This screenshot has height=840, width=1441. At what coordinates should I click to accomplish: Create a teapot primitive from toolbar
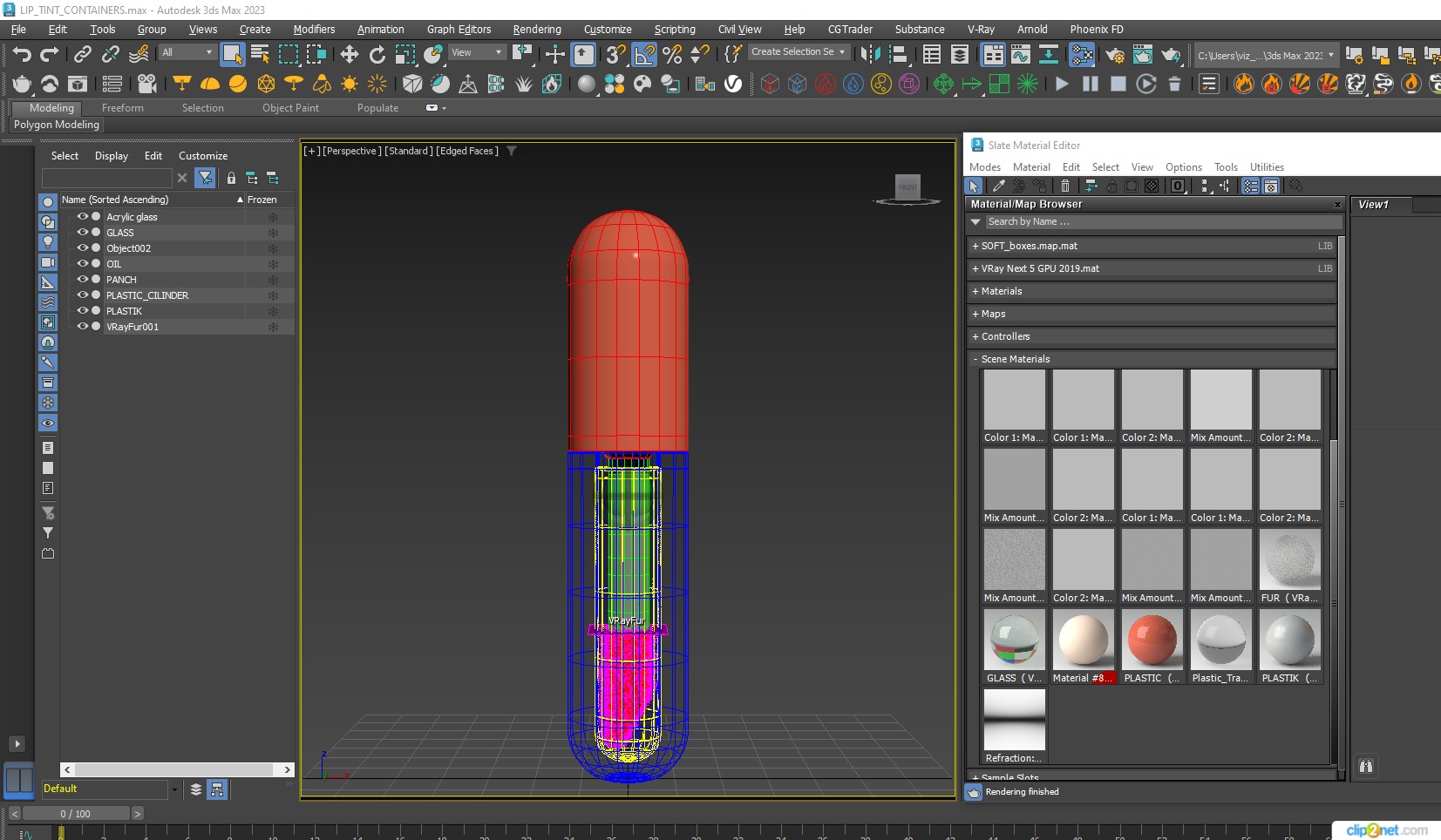pyautogui.click(x=22, y=84)
